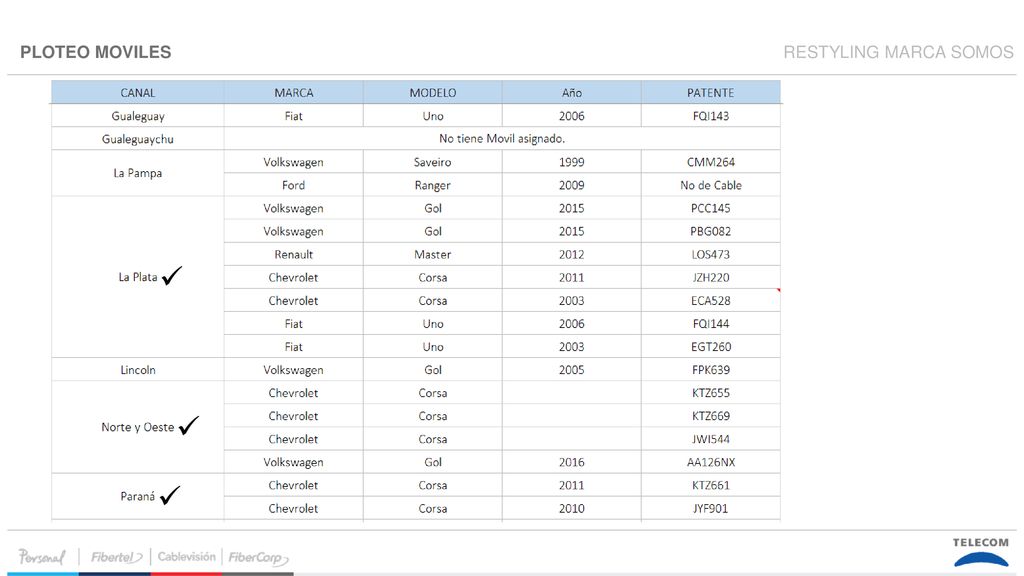Click the MARCA column header
Image resolution: width=1024 pixels, height=576 pixels.
tap(293, 93)
